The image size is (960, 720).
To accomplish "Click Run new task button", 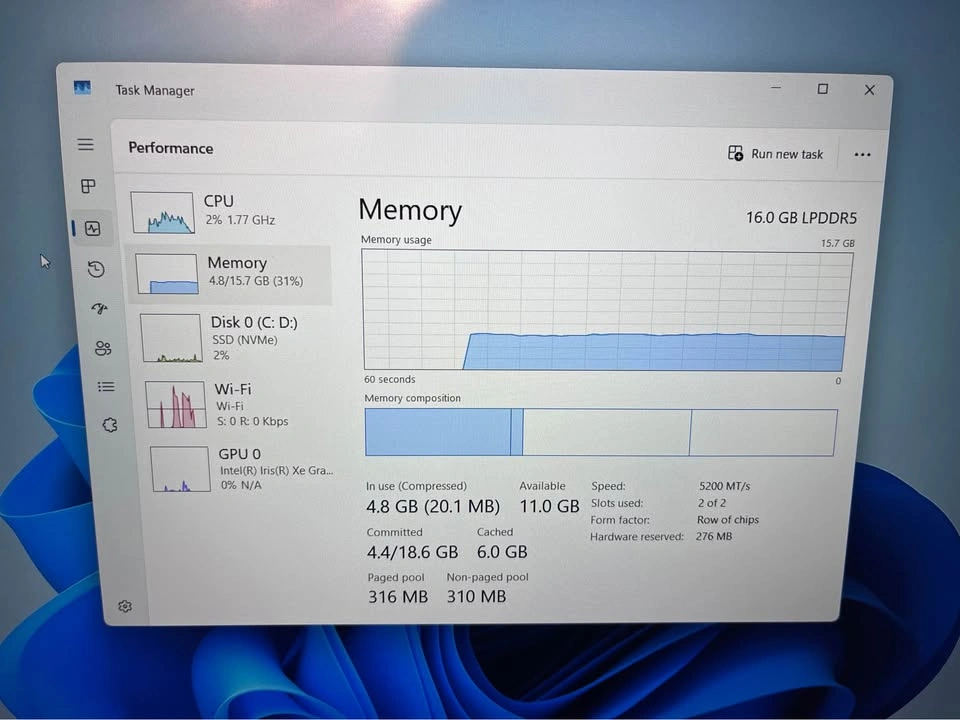I will coord(775,154).
